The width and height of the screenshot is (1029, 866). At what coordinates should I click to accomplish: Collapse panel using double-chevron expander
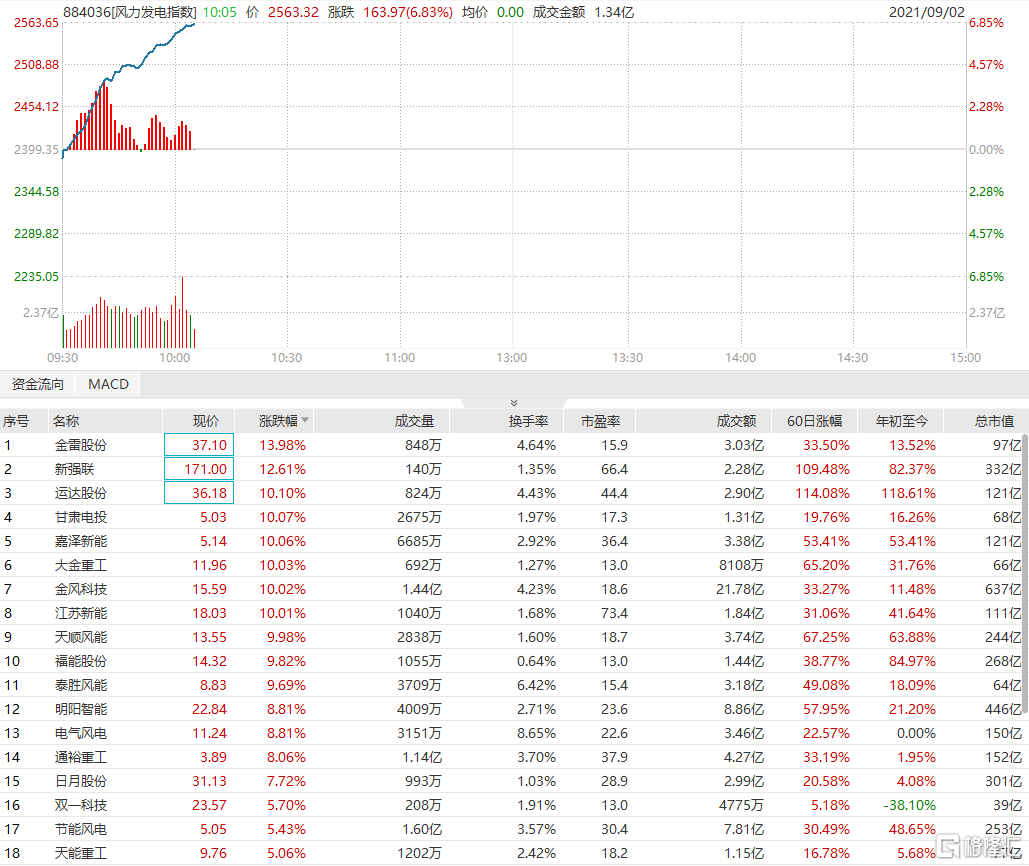[514, 403]
